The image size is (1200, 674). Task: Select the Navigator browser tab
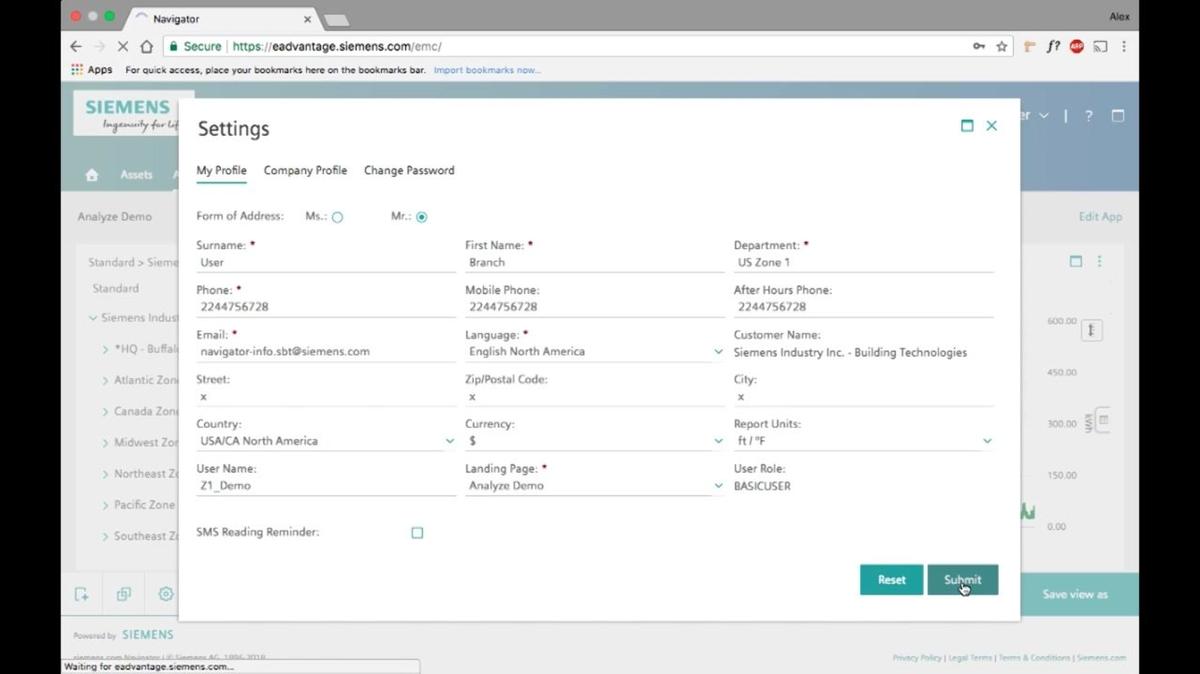222,18
